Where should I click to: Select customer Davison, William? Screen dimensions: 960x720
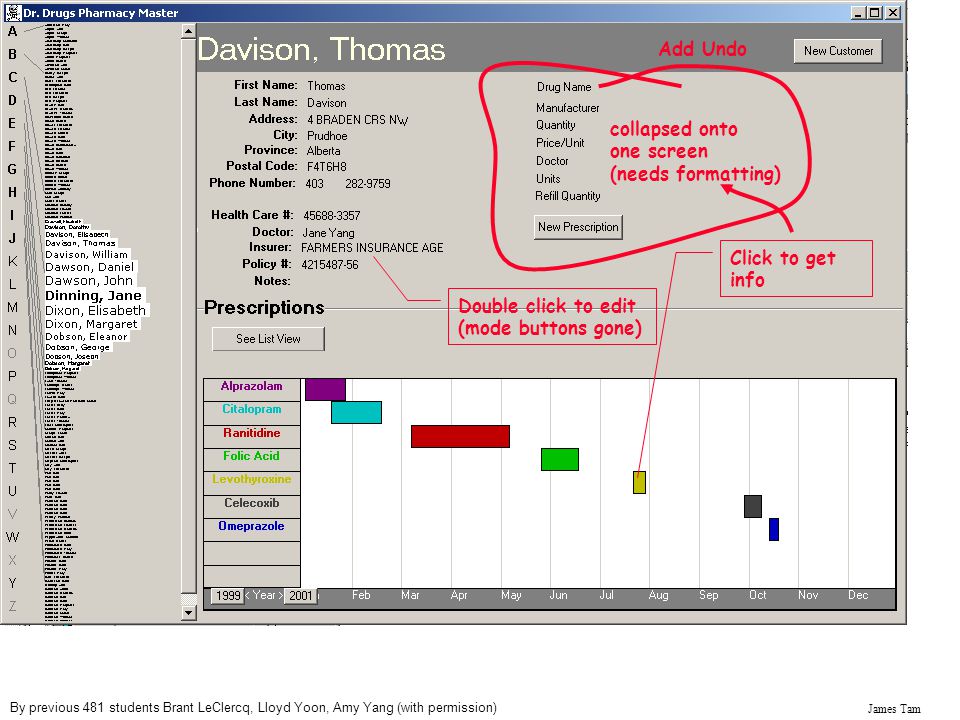pos(86,255)
